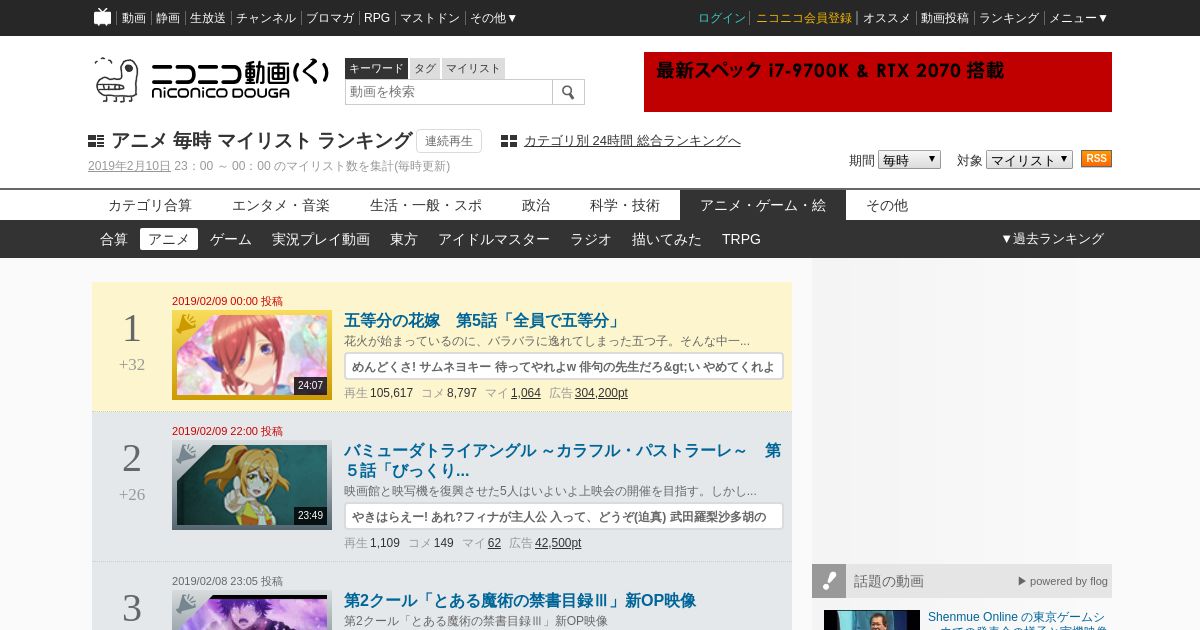Expand the その他▼ top menu

[x=494, y=18]
